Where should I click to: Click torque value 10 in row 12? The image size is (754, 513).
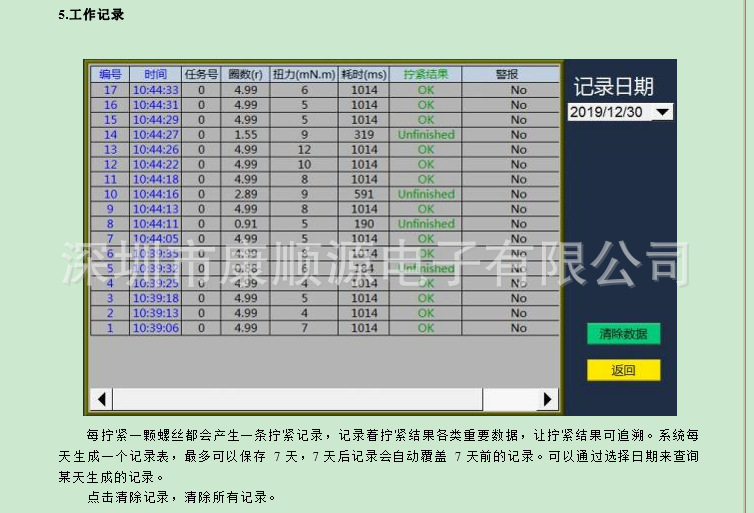point(304,164)
